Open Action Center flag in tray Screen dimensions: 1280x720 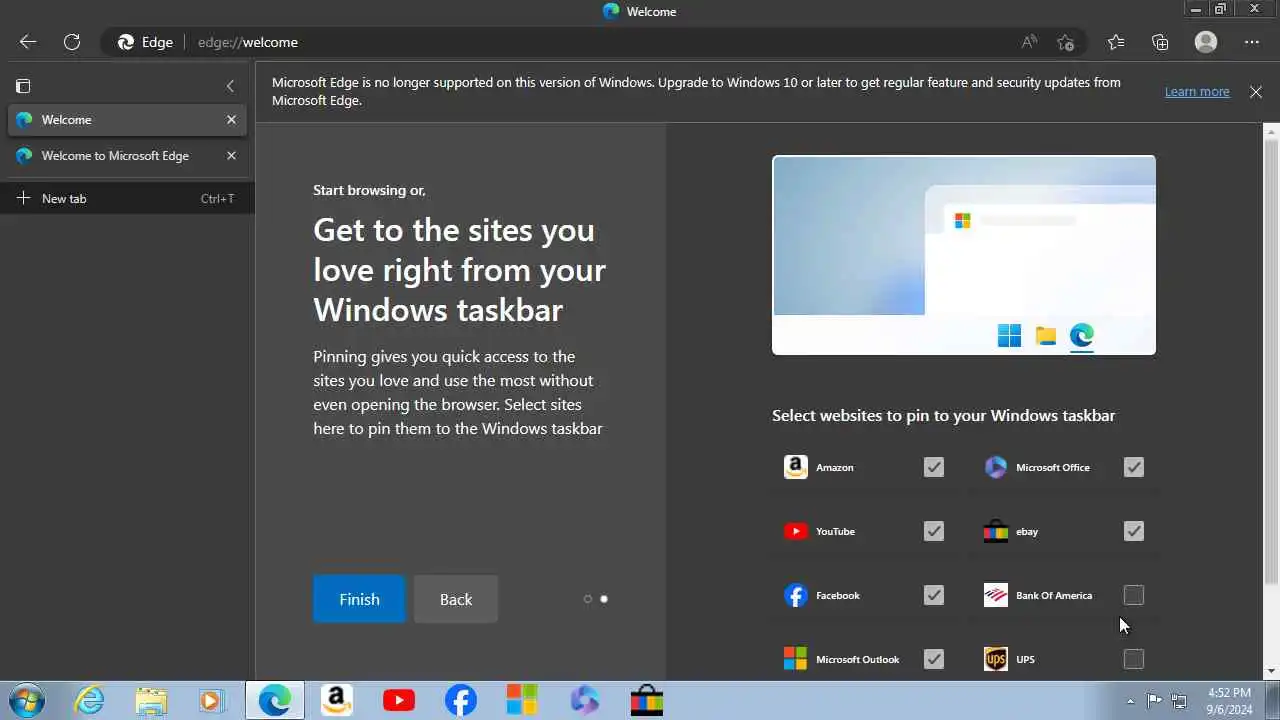coord(1154,701)
